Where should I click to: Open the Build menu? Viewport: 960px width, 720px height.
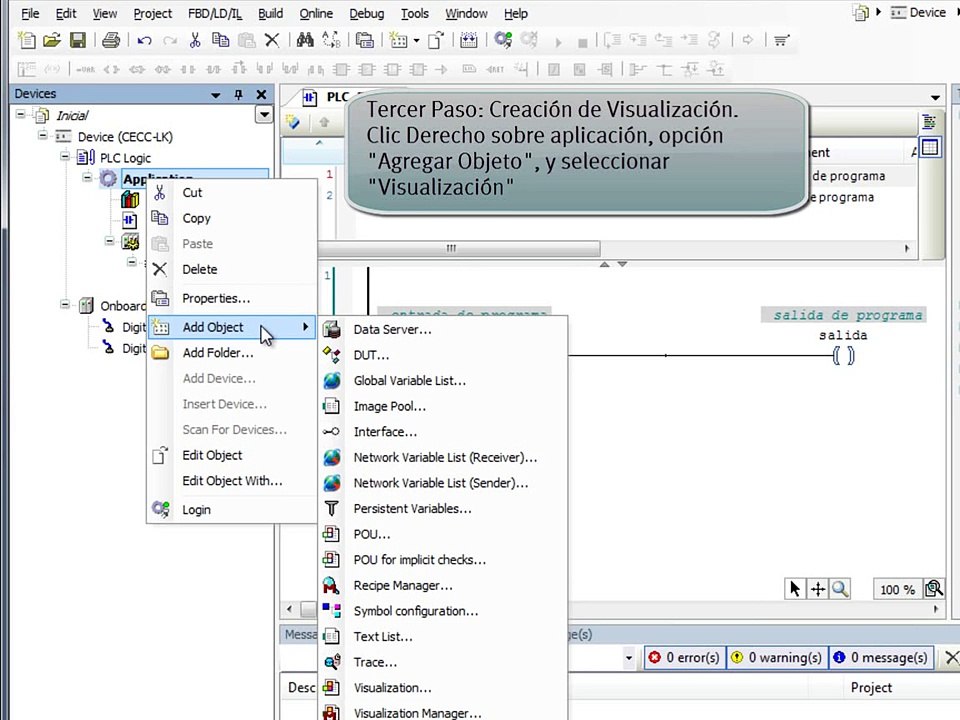[x=270, y=13]
